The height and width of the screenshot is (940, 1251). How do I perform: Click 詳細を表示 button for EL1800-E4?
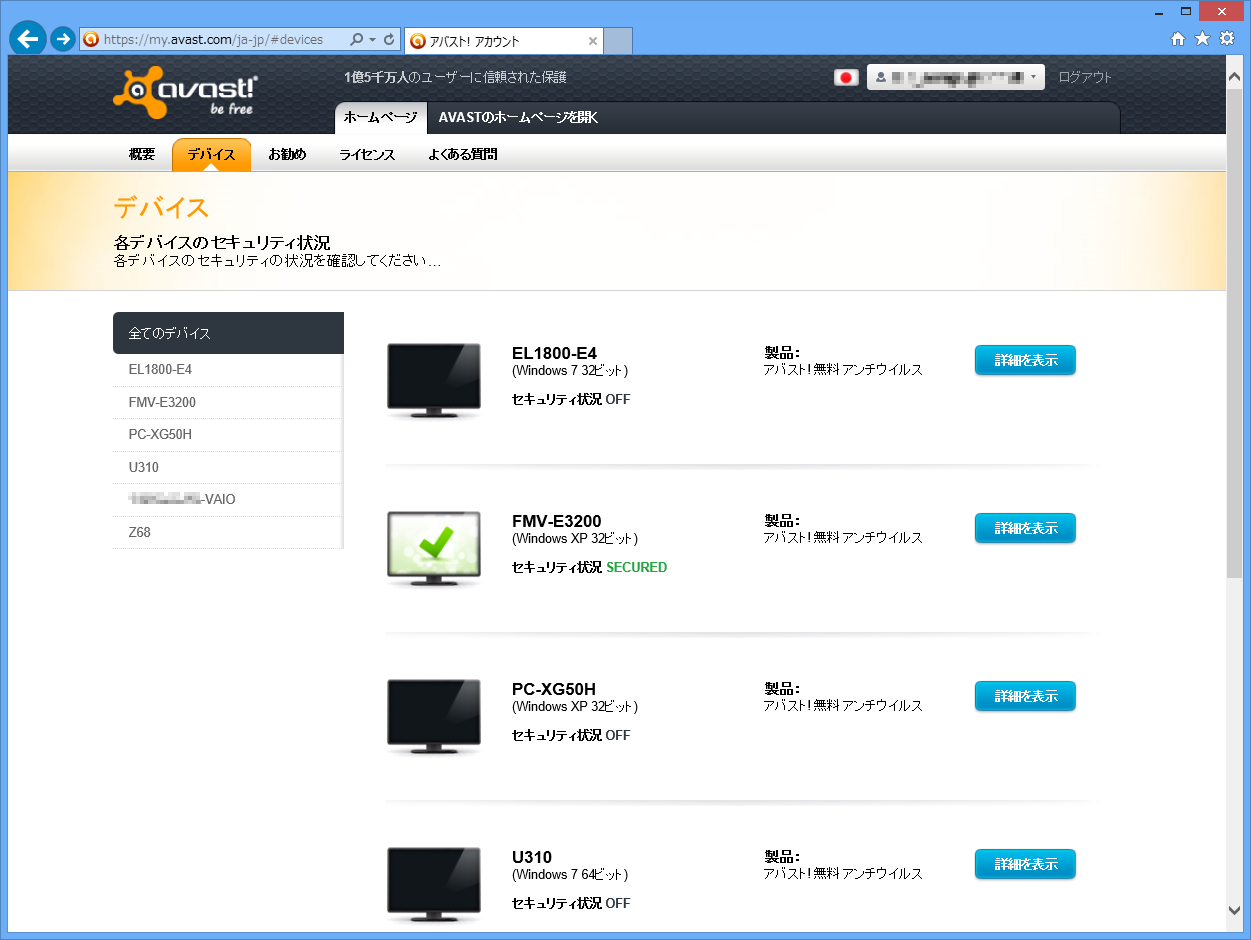click(x=1025, y=360)
